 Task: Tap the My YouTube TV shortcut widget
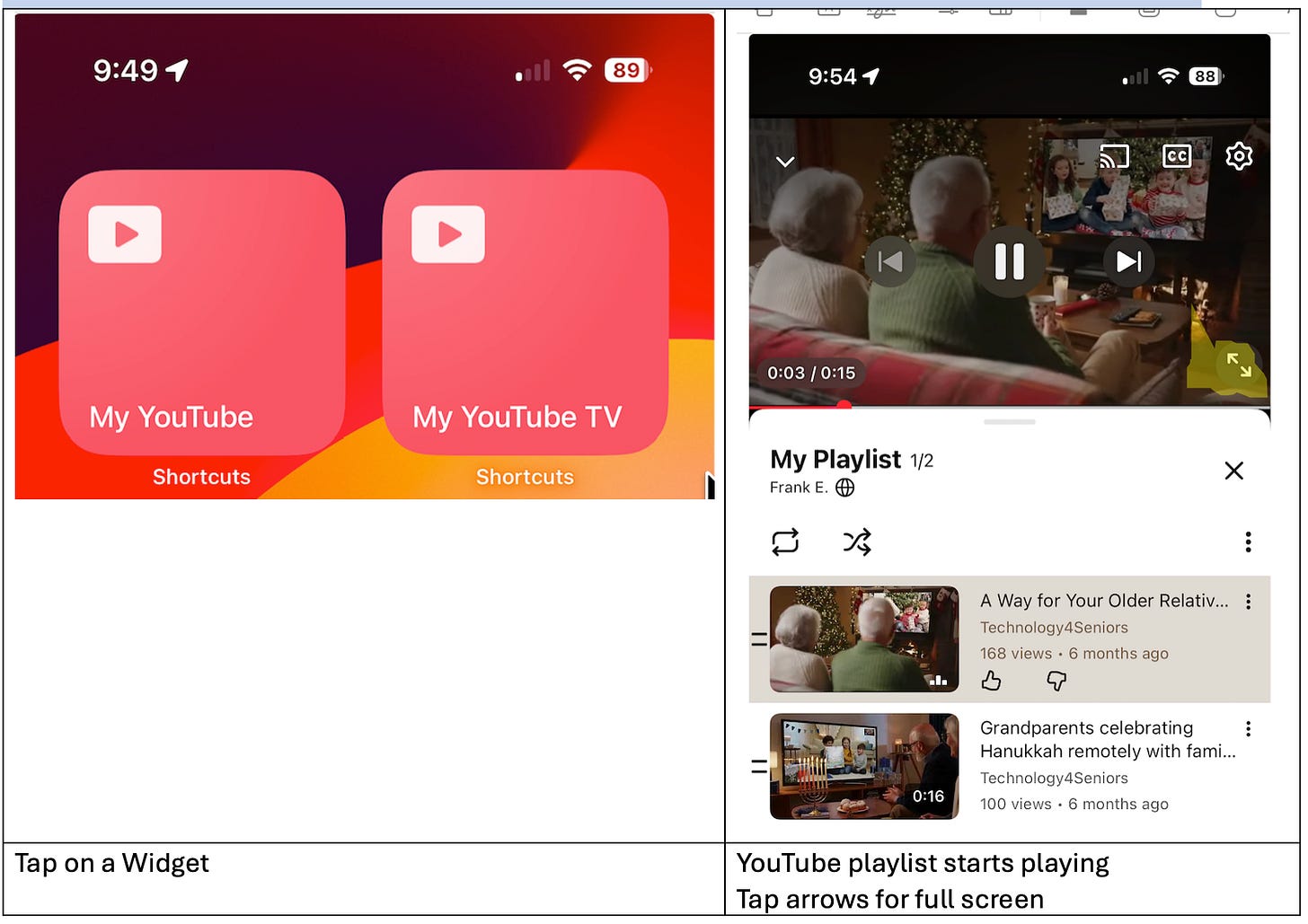point(526,312)
